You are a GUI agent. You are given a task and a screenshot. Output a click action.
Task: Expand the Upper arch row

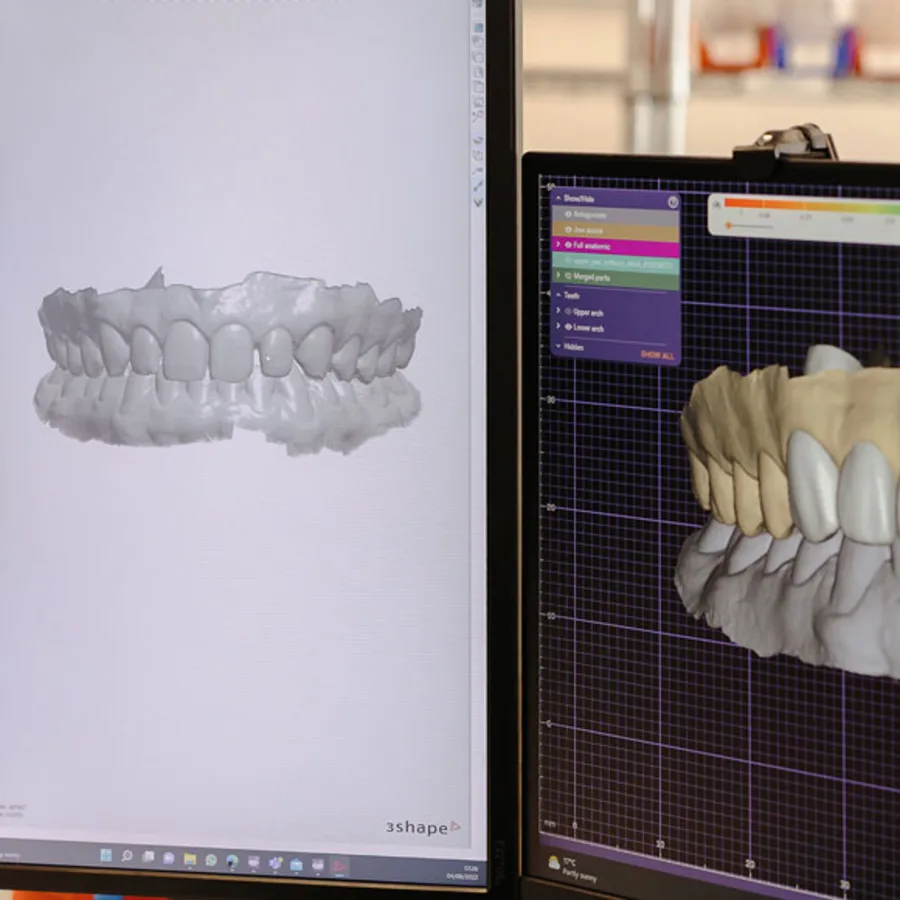point(558,311)
